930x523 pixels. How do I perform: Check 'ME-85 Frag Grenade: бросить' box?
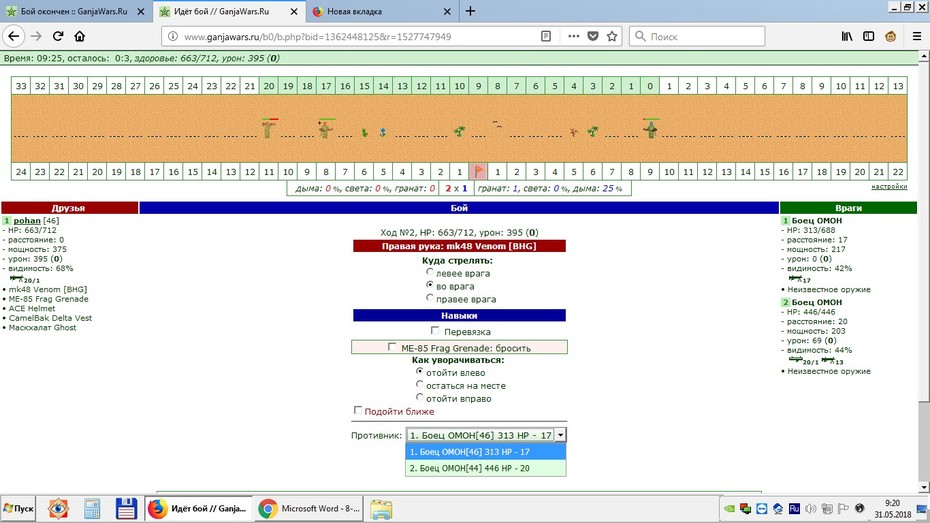(x=392, y=346)
